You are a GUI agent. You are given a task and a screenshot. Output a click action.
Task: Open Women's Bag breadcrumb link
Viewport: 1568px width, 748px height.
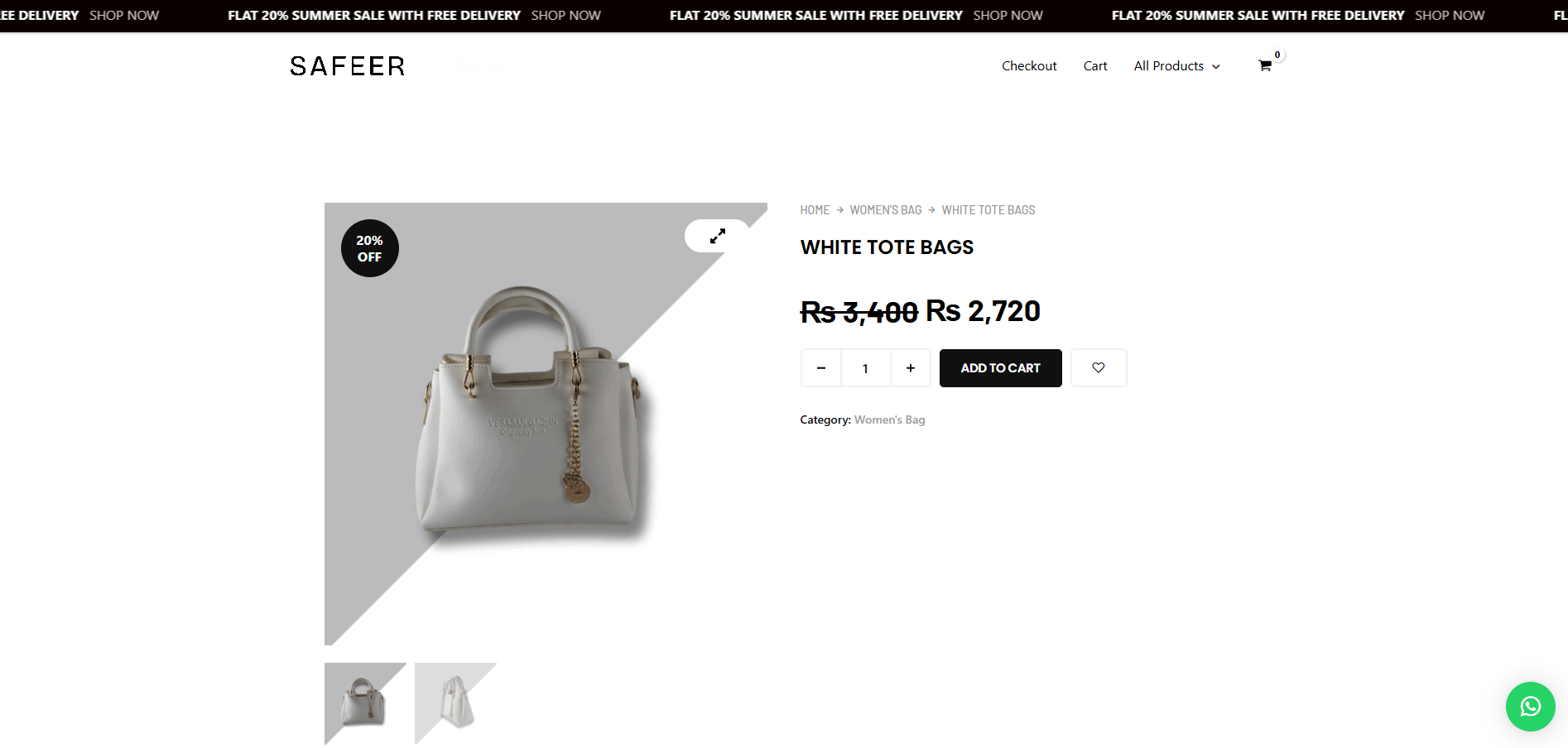point(885,210)
